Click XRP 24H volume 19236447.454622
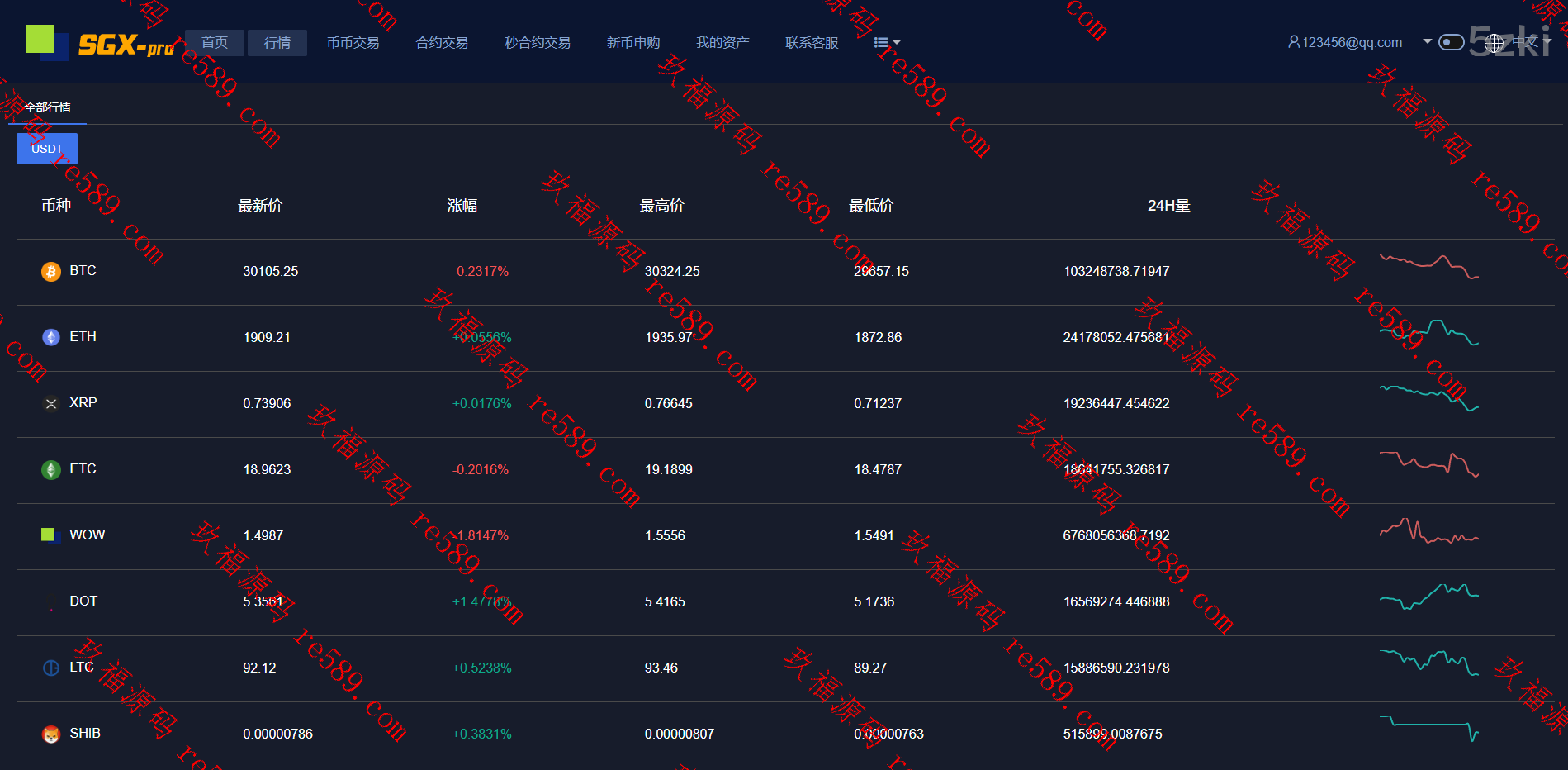Image resolution: width=1568 pixels, height=770 pixels. [x=1116, y=404]
